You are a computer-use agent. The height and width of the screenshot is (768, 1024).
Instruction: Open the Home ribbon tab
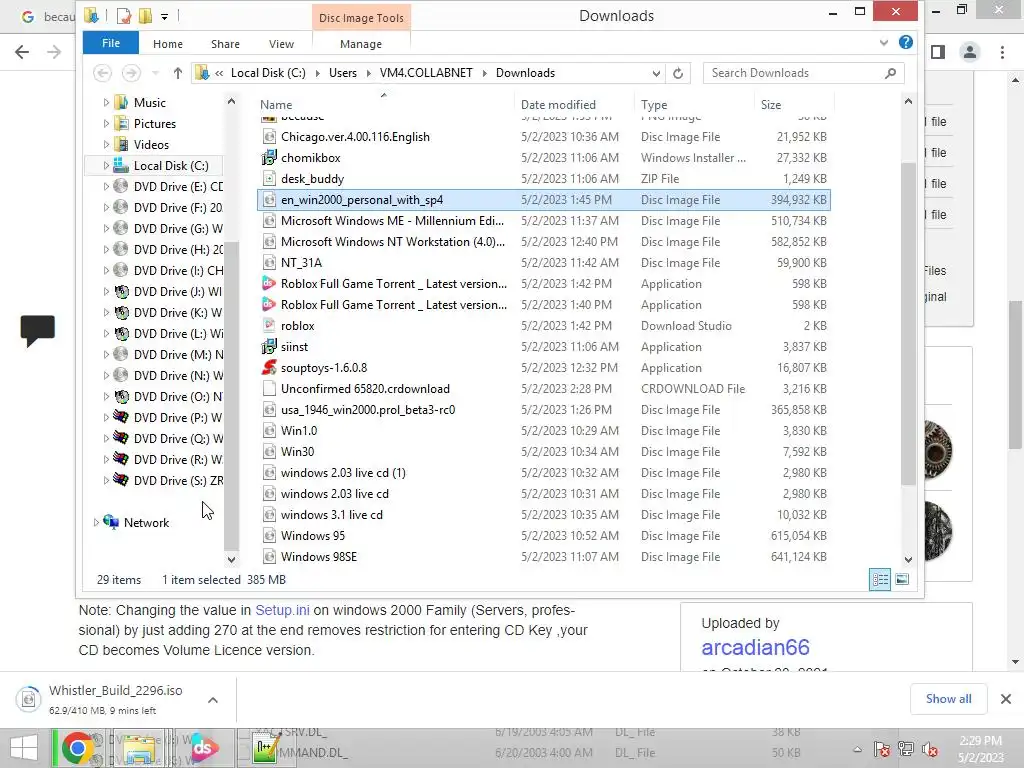[168, 44]
